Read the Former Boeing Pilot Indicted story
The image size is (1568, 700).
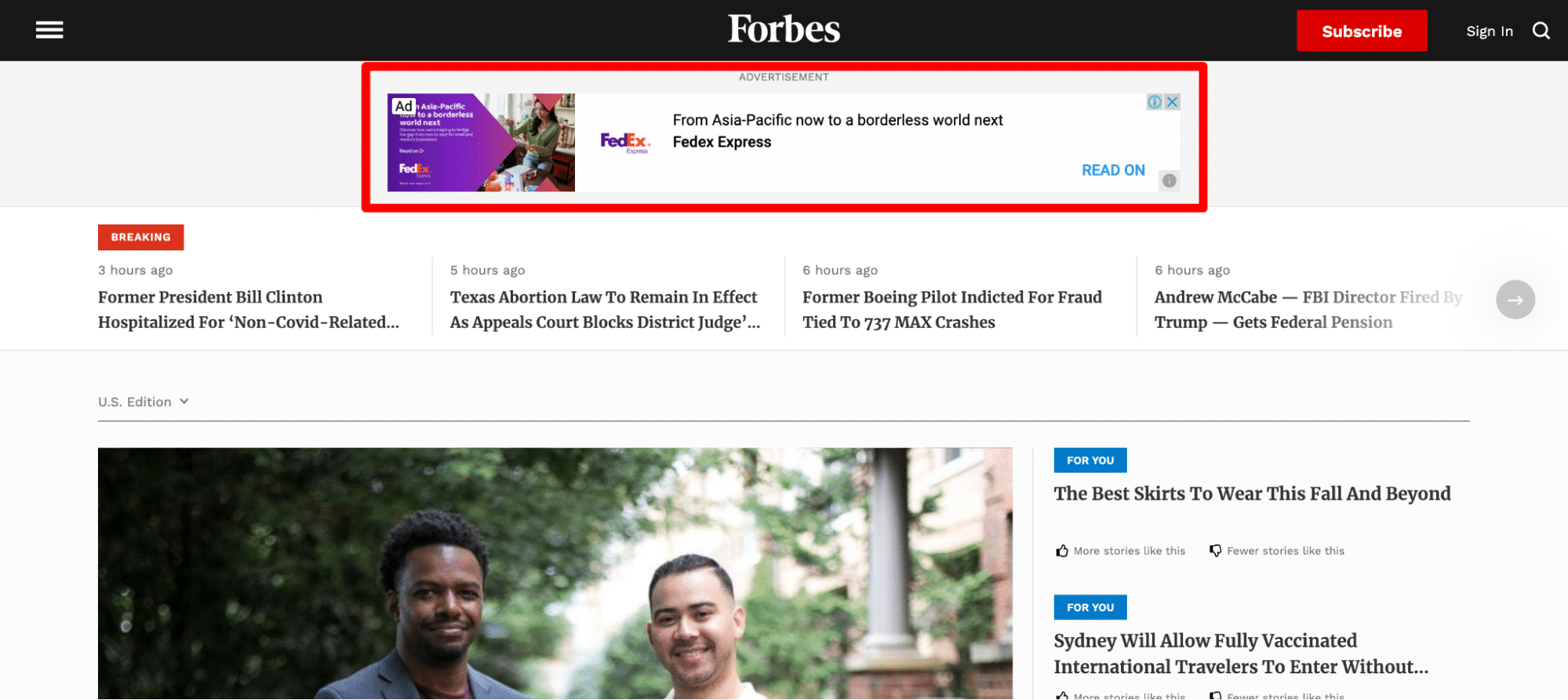[x=951, y=309]
